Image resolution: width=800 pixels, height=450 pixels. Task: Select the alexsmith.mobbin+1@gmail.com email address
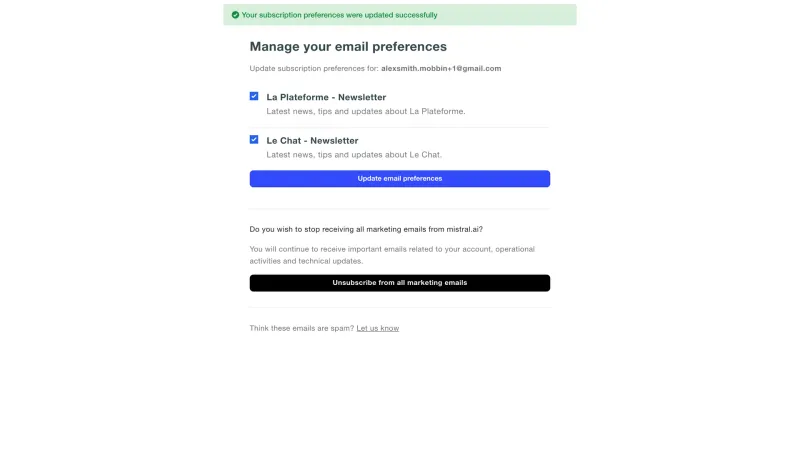(x=441, y=68)
